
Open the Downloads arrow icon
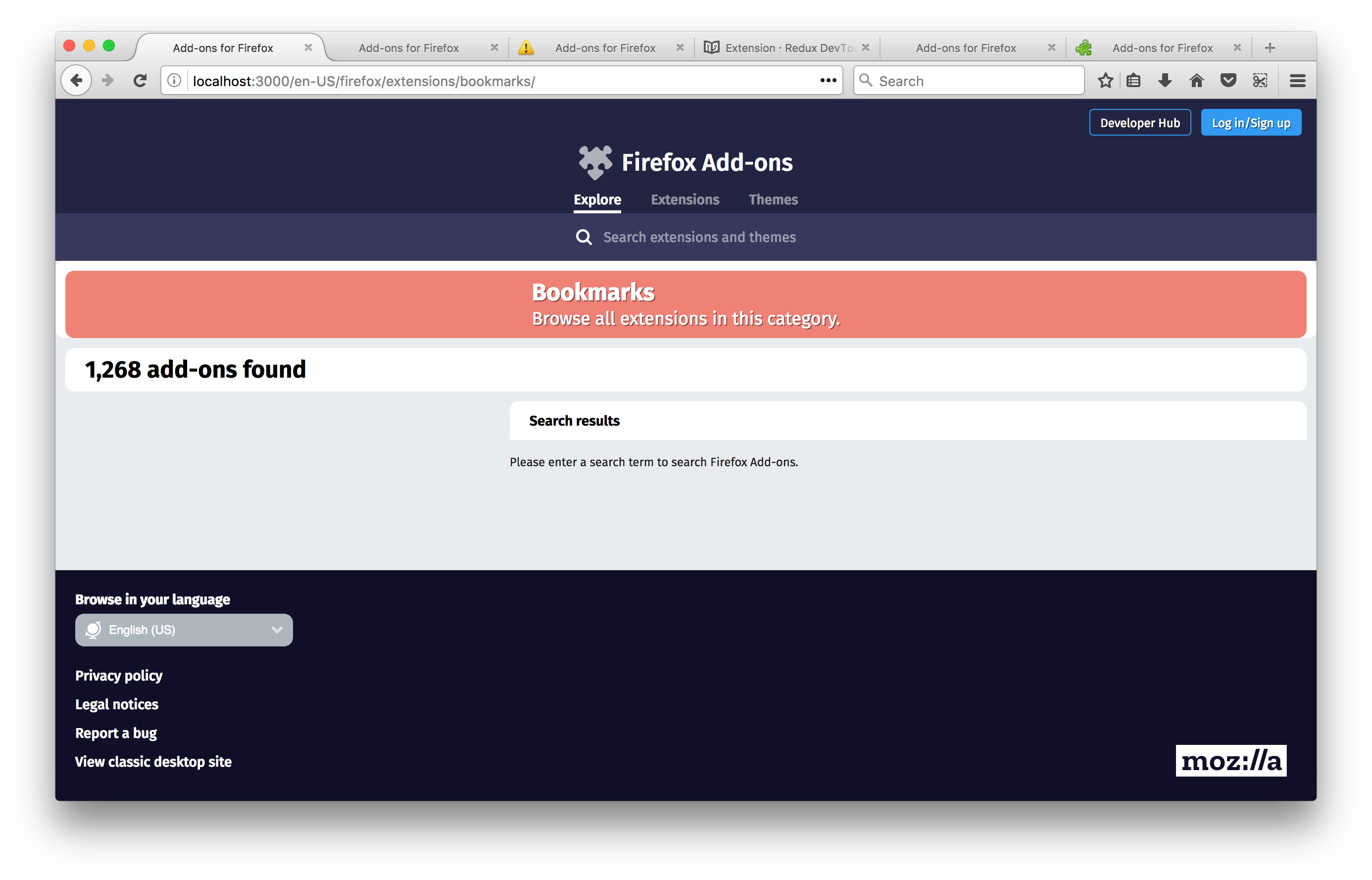click(1165, 81)
